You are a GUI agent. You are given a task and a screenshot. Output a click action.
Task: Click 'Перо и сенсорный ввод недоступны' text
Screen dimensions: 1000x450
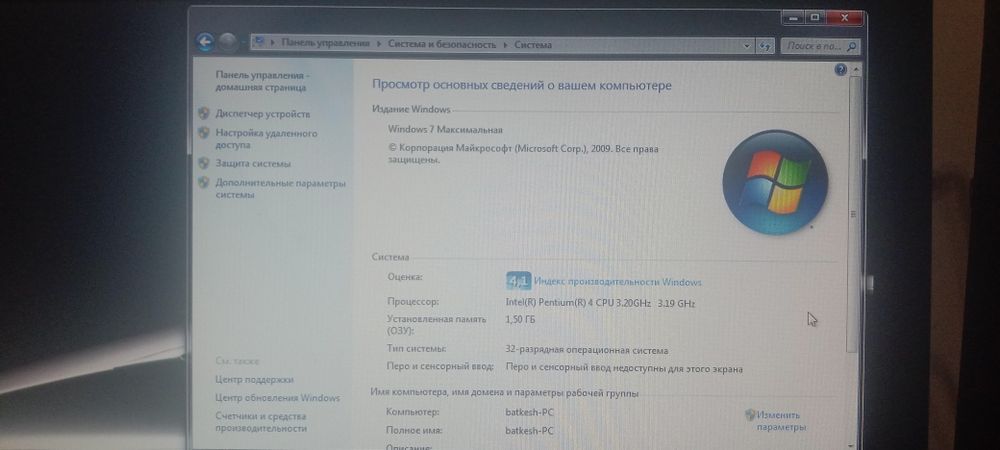click(x=624, y=368)
